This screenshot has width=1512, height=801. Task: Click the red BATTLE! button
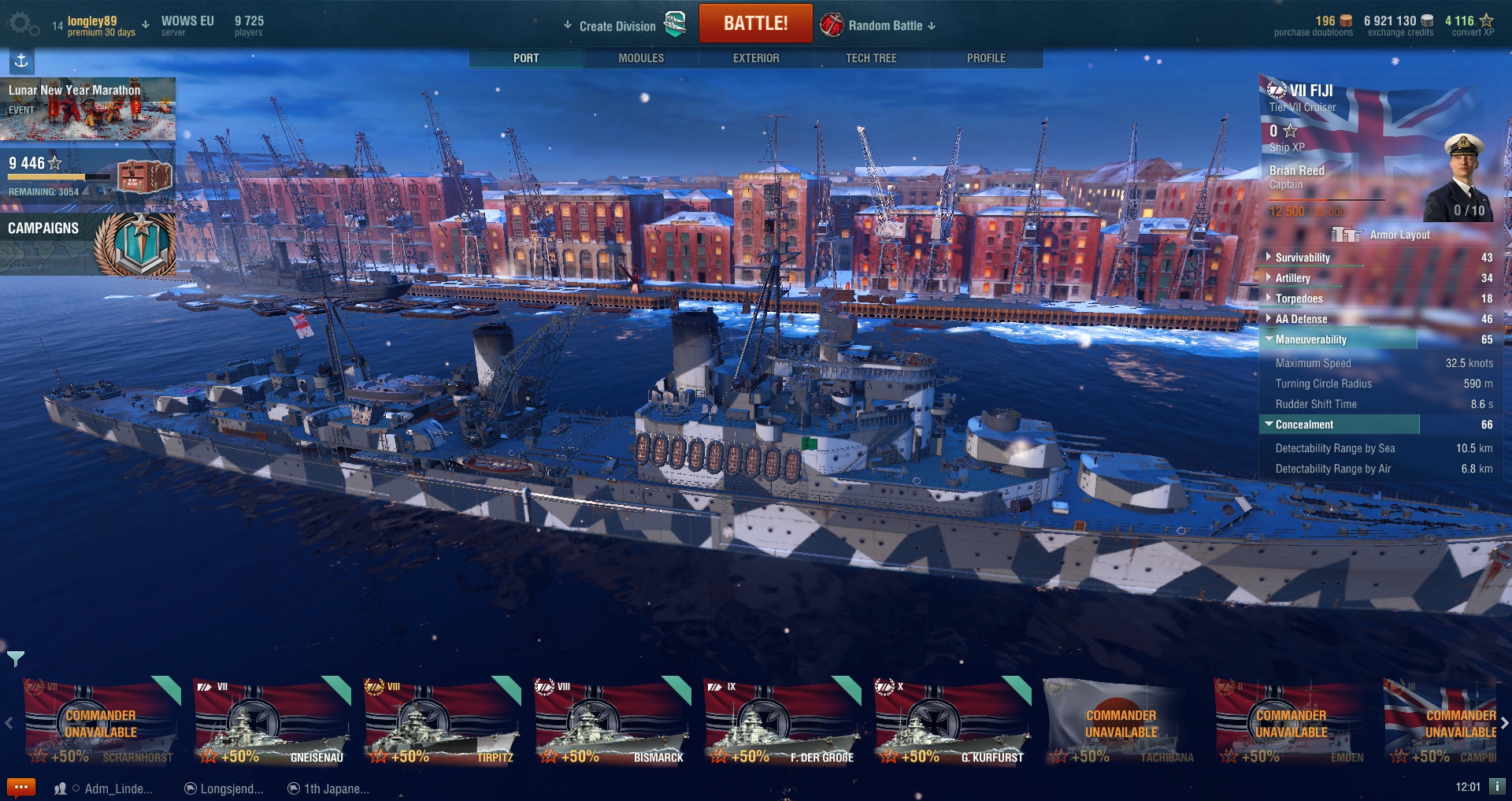click(x=756, y=24)
